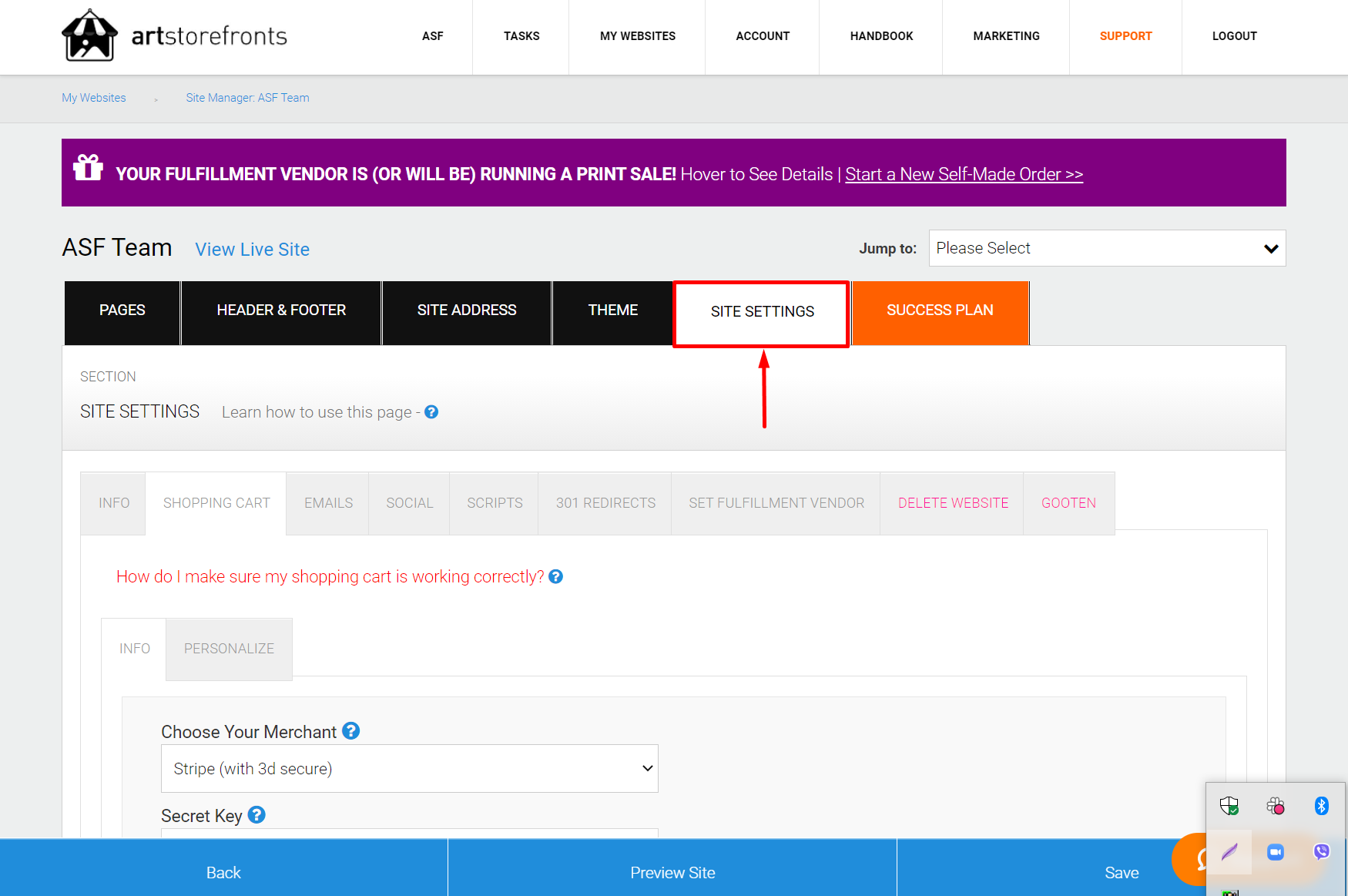Click the View Live Site link
The image size is (1348, 896).
[252, 250]
